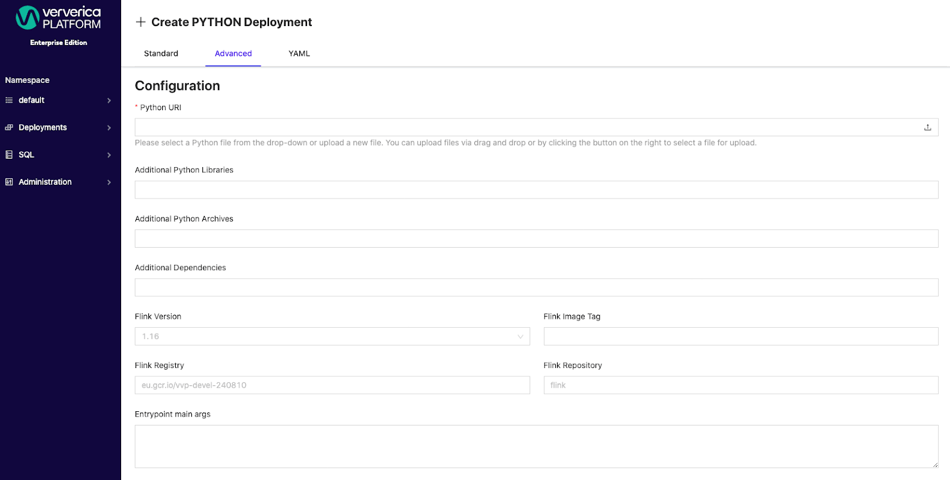Click the plus icon beside Create PYTHON Deployment

tap(141, 22)
